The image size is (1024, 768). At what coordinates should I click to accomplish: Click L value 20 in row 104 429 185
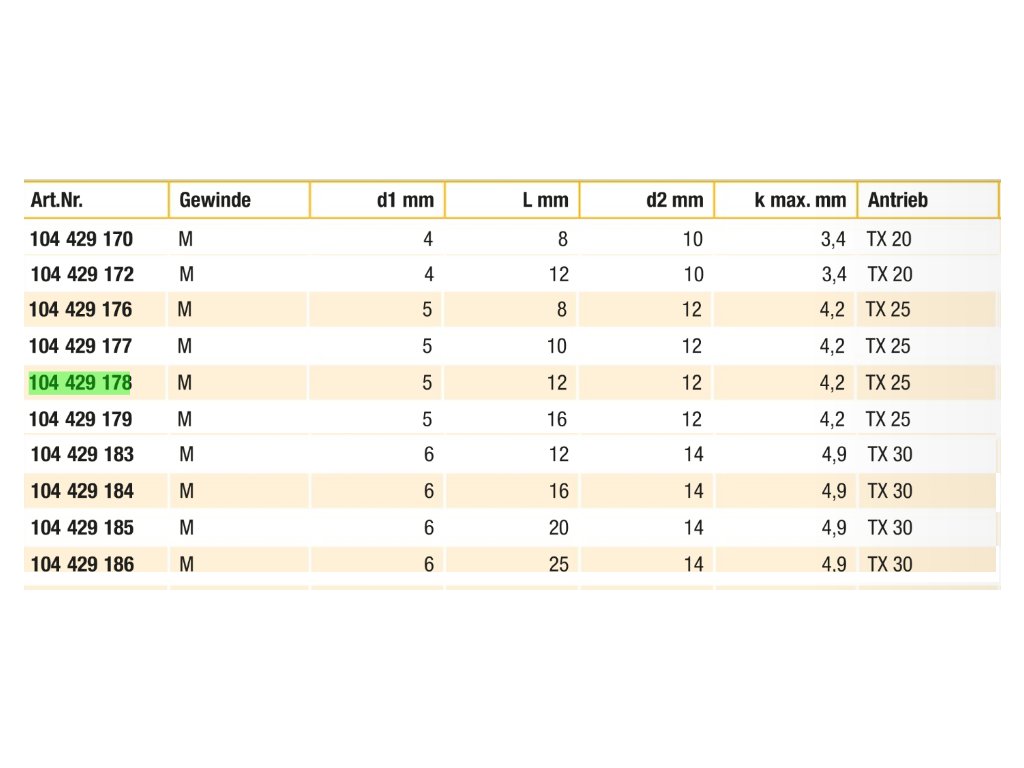click(558, 527)
